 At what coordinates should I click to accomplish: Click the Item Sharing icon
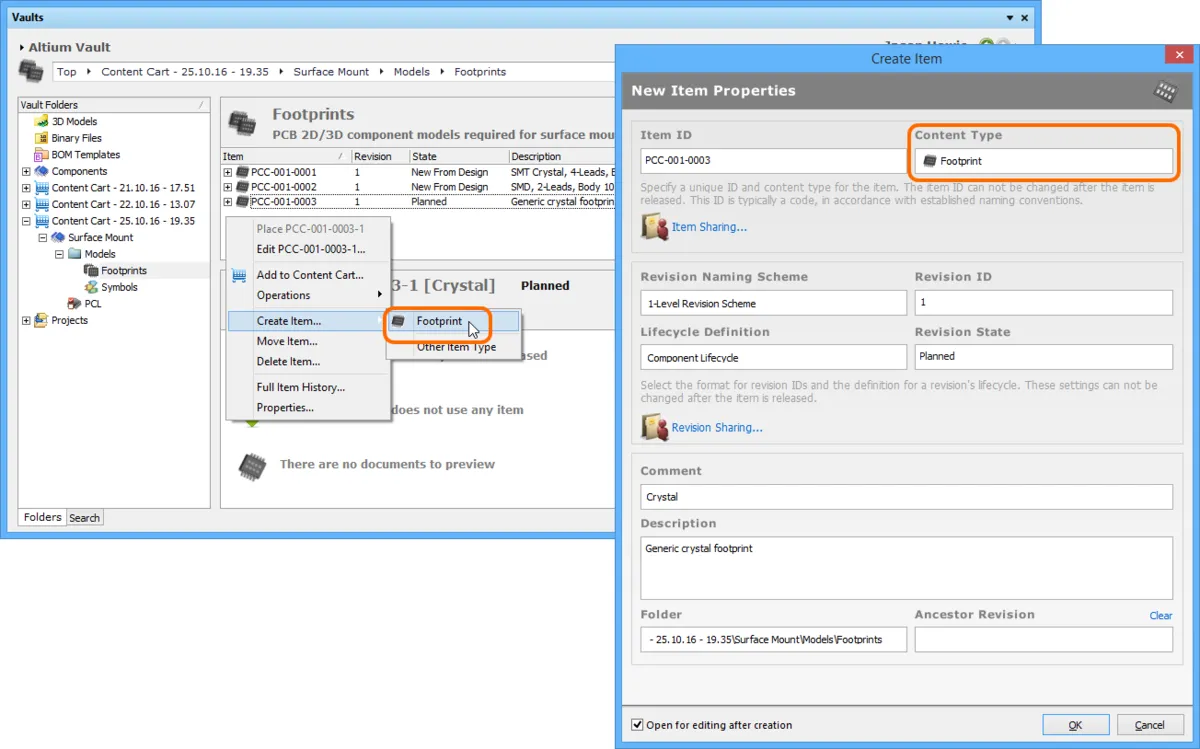(655, 227)
